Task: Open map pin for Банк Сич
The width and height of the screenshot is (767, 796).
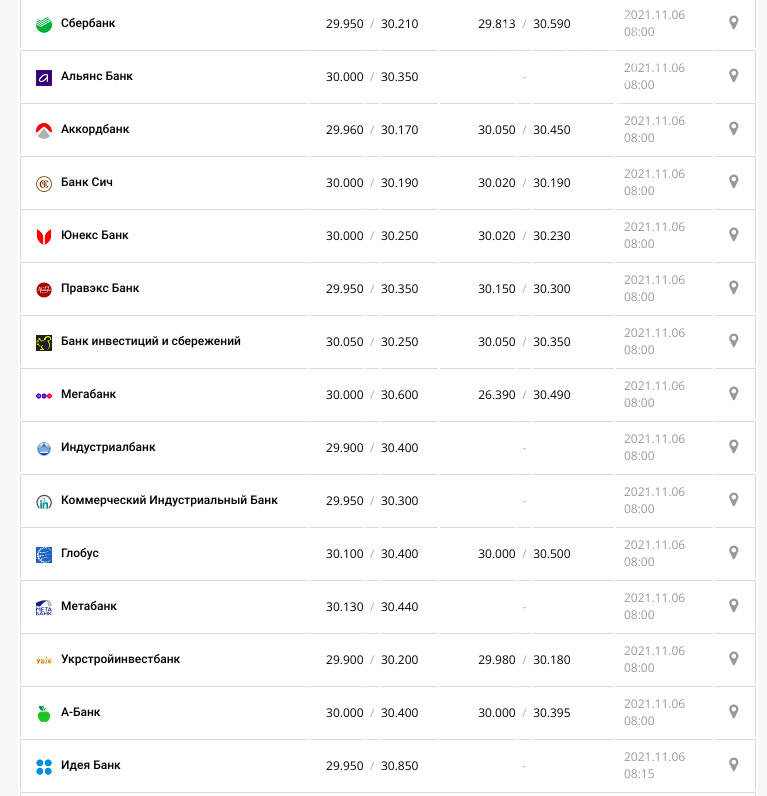Action: click(733, 181)
